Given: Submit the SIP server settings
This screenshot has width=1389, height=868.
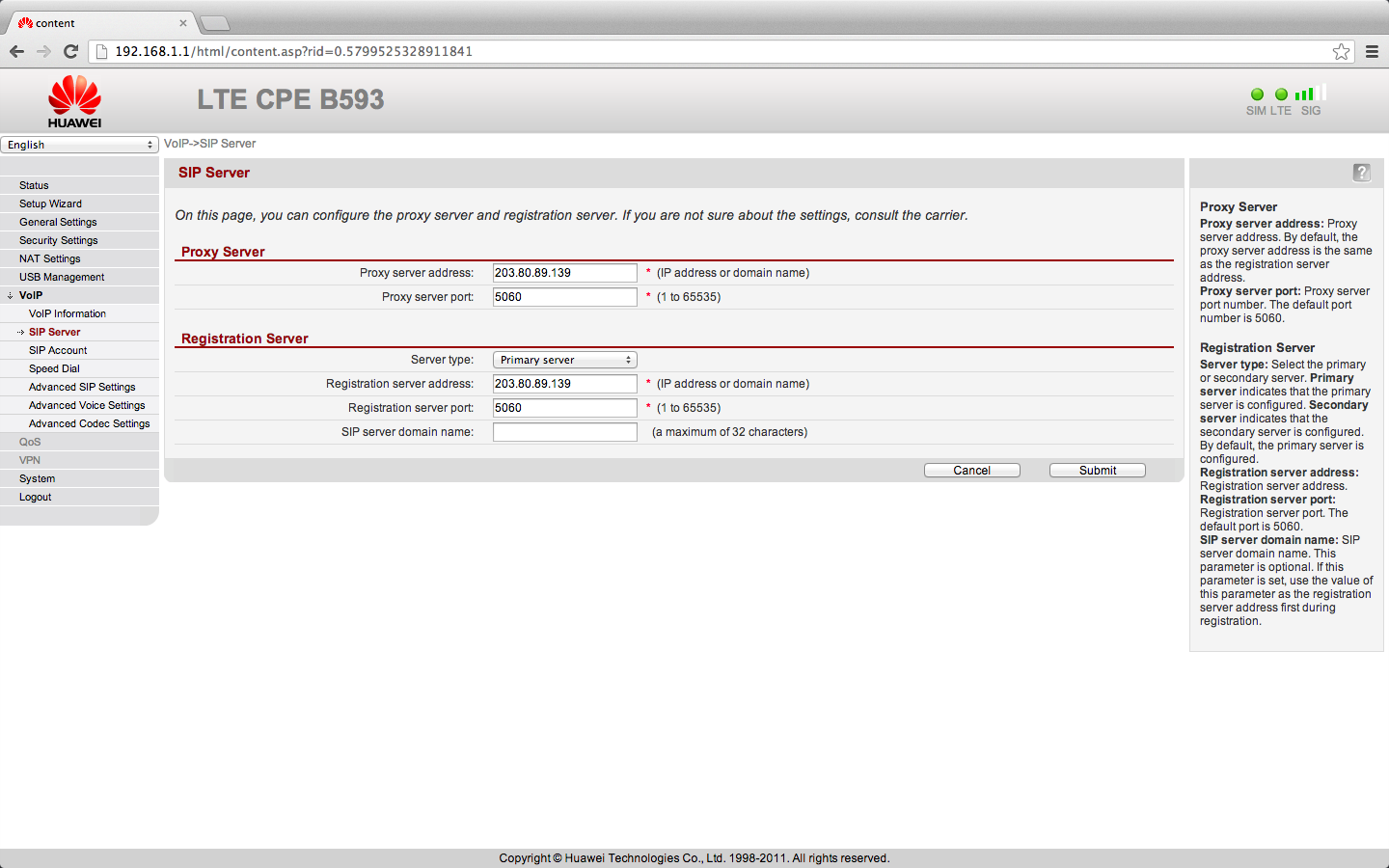Looking at the screenshot, I should [x=1098, y=471].
